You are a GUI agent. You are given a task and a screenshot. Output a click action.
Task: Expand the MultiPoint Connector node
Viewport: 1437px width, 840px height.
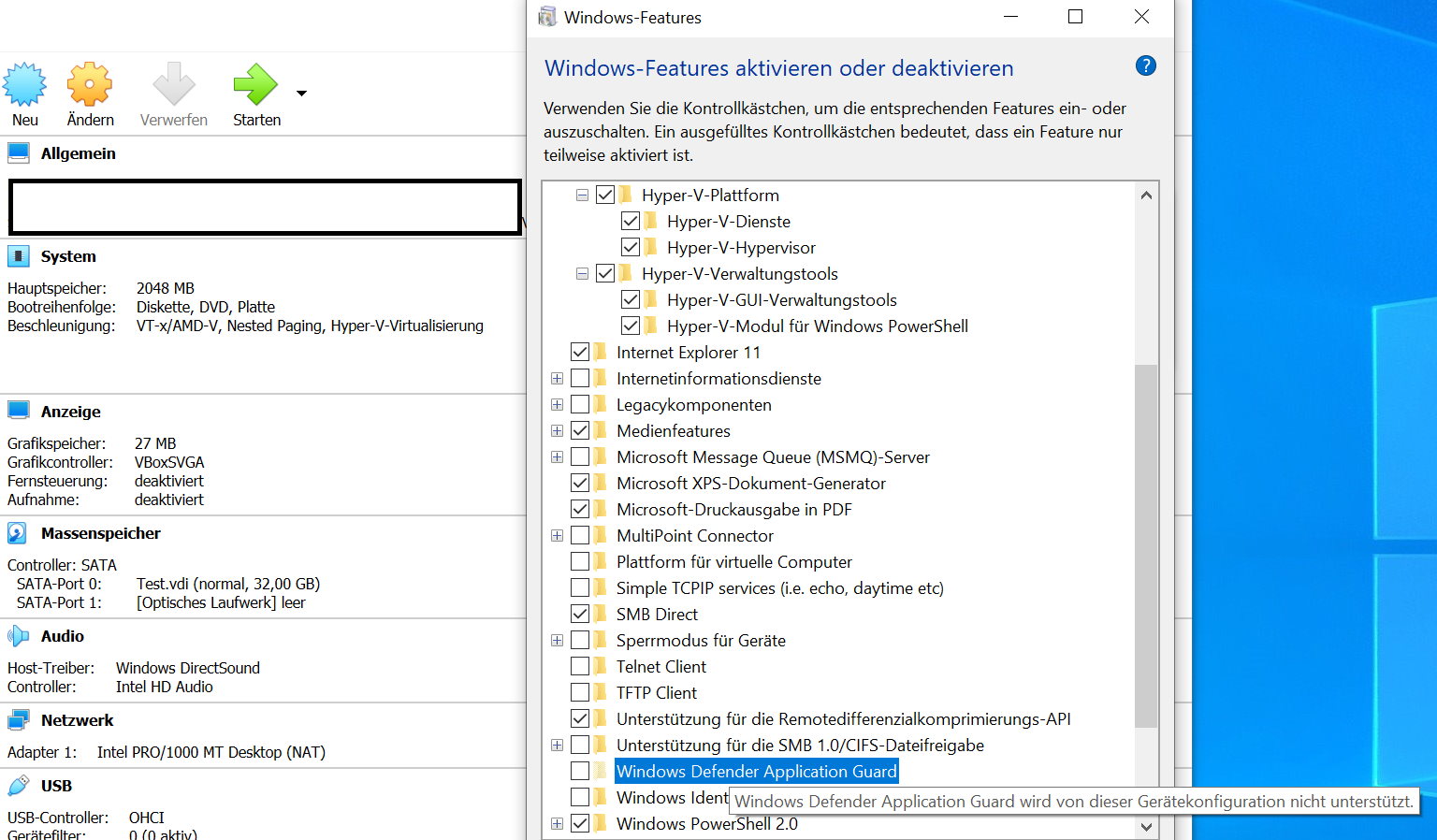tap(557, 536)
